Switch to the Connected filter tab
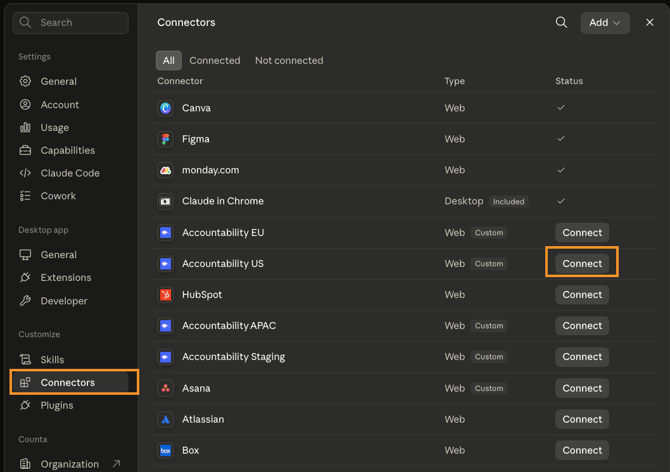Image resolution: width=670 pixels, height=472 pixels. tap(215, 60)
